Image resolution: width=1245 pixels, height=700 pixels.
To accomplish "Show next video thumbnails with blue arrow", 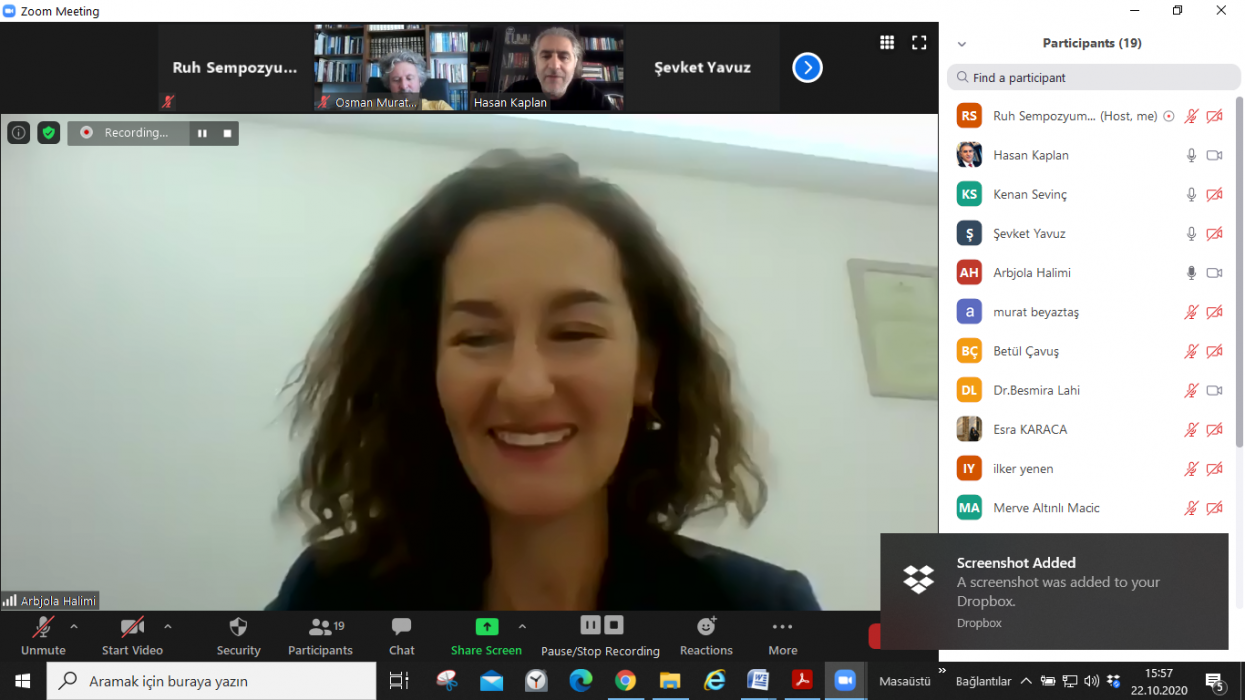I will point(807,67).
